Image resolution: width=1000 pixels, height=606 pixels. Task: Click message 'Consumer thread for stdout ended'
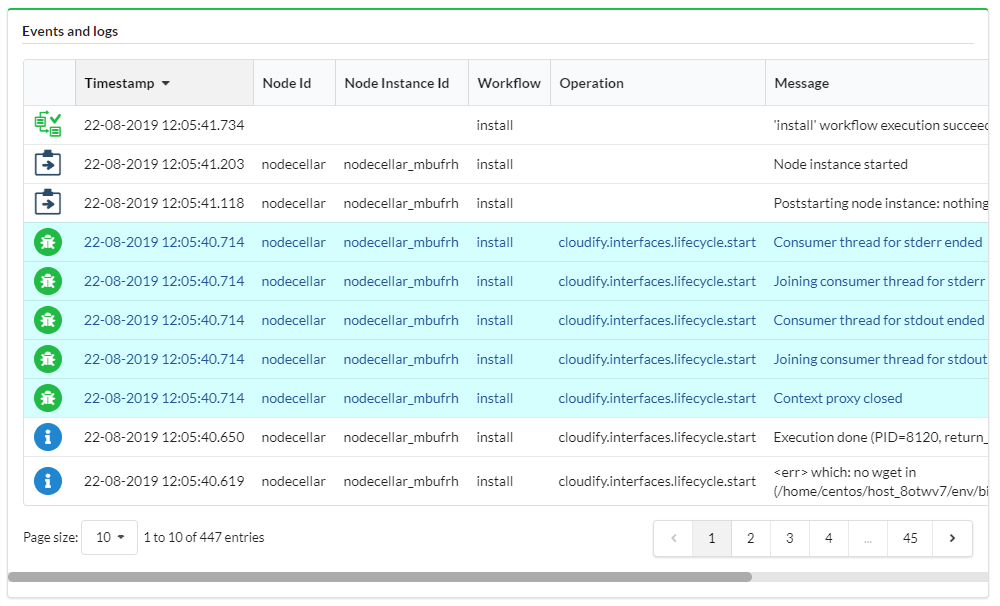(x=879, y=320)
